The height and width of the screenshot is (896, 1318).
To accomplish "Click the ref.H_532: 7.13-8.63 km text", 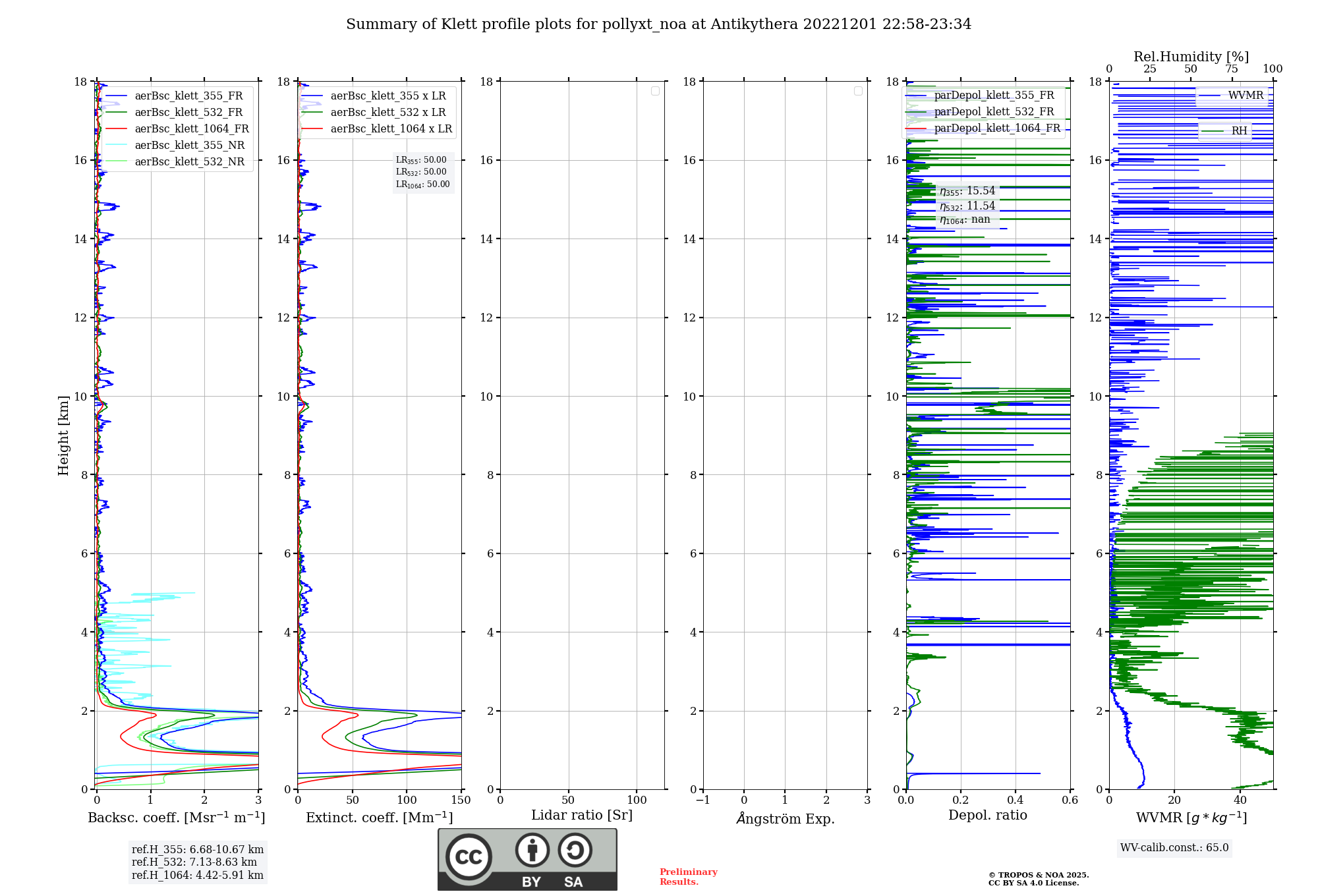I will [194, 862].
